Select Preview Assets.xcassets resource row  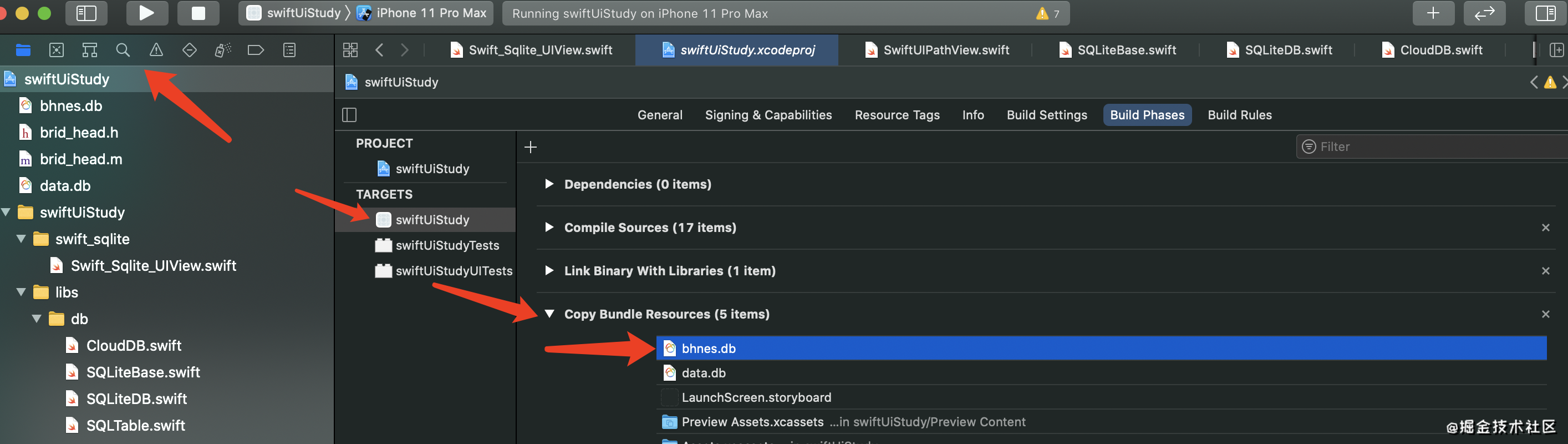tap(1101, 421)
